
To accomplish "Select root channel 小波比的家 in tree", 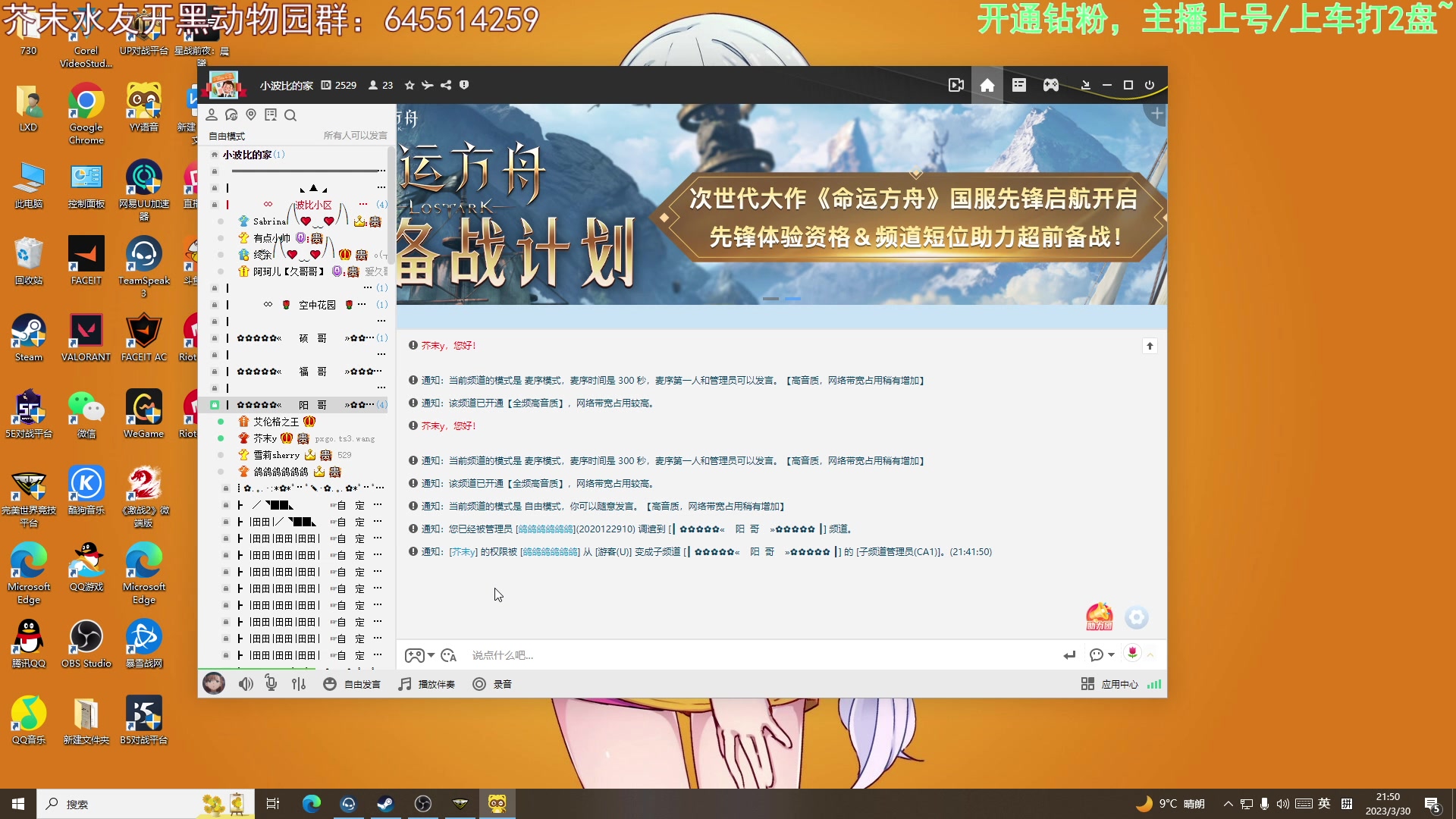I will (247, 155).
